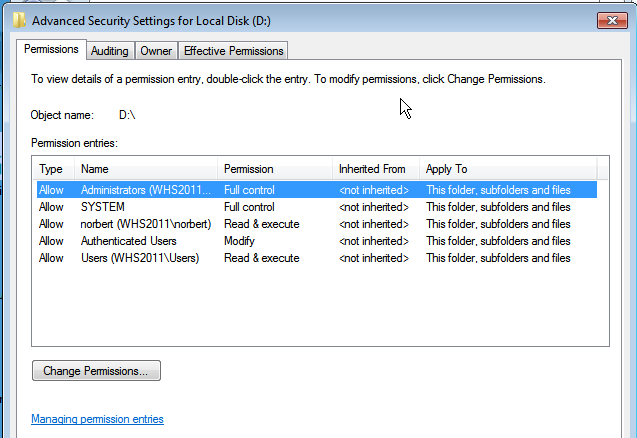Close the Advanced Security Settings dialog
The image size is (637, 438).
pos(612,20)
